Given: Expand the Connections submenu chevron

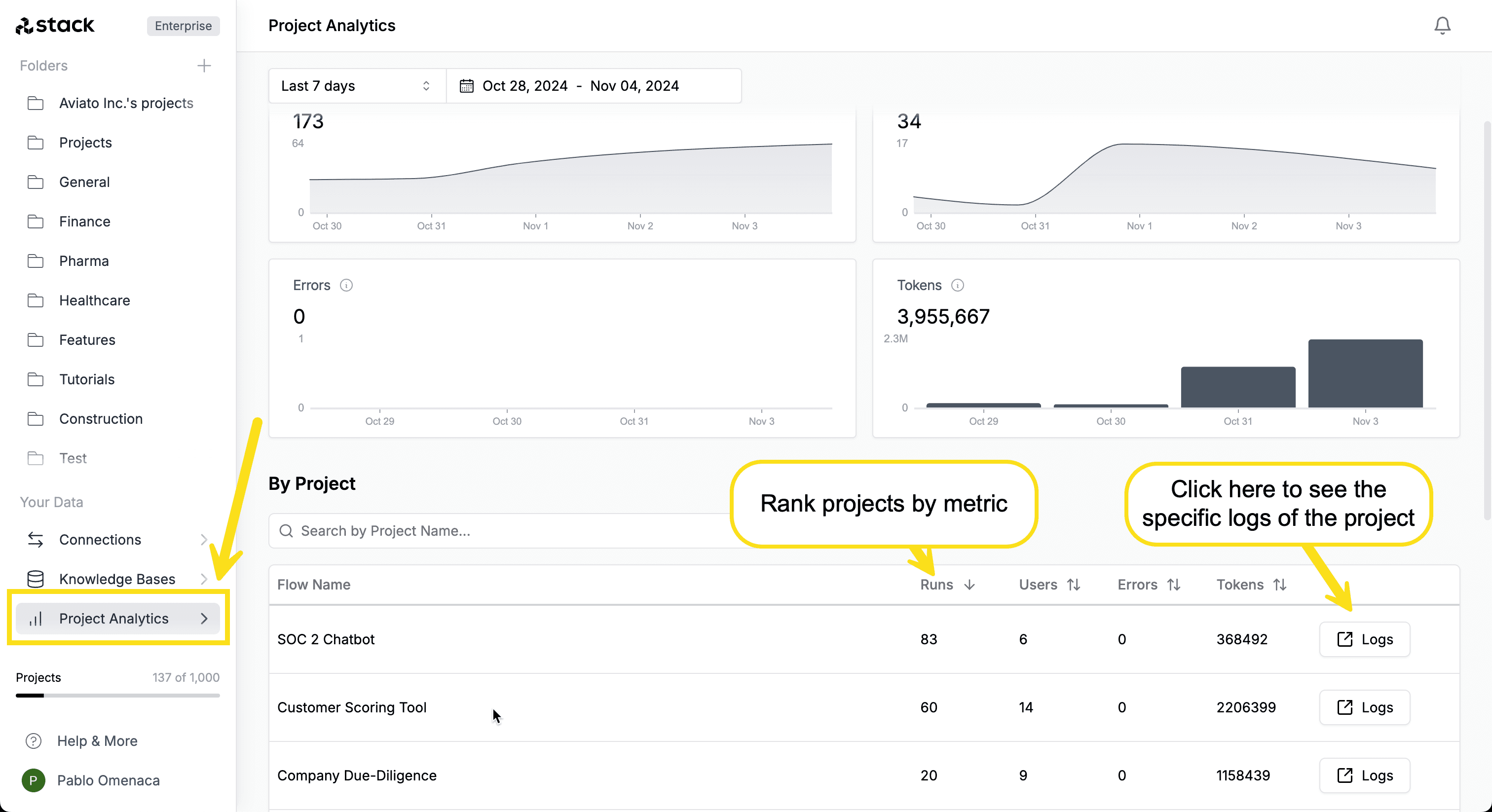Looking at the screenshot, I should (204, 539).
